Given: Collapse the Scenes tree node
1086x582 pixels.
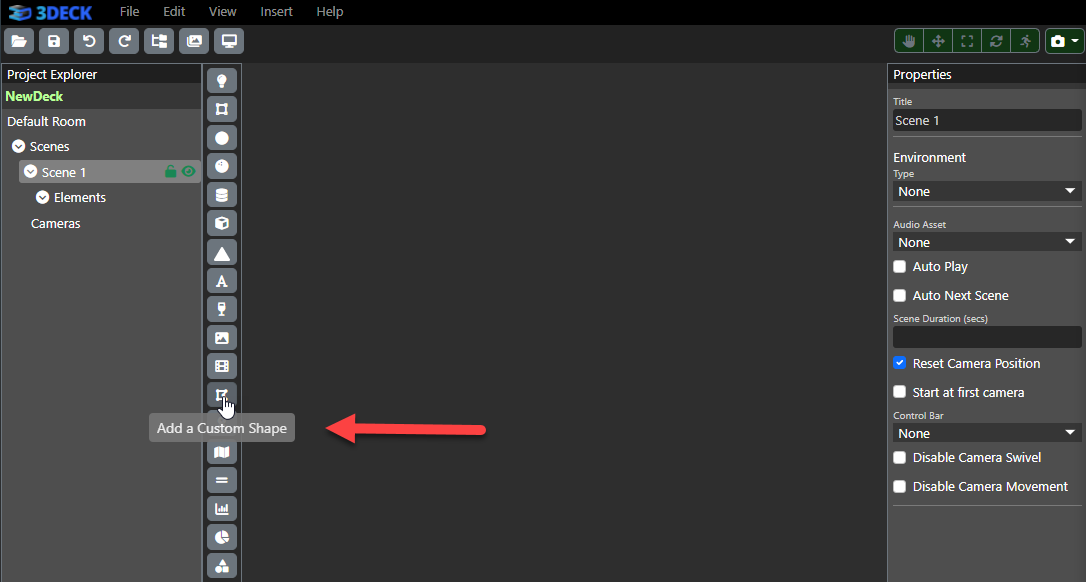Looking at the screenshot, I should coord(18,147).
